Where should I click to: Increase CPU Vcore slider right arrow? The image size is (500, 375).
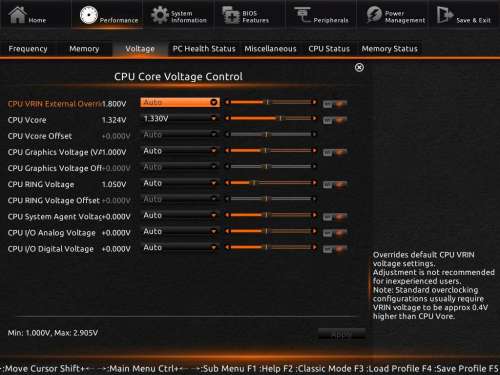click(314, 118)
